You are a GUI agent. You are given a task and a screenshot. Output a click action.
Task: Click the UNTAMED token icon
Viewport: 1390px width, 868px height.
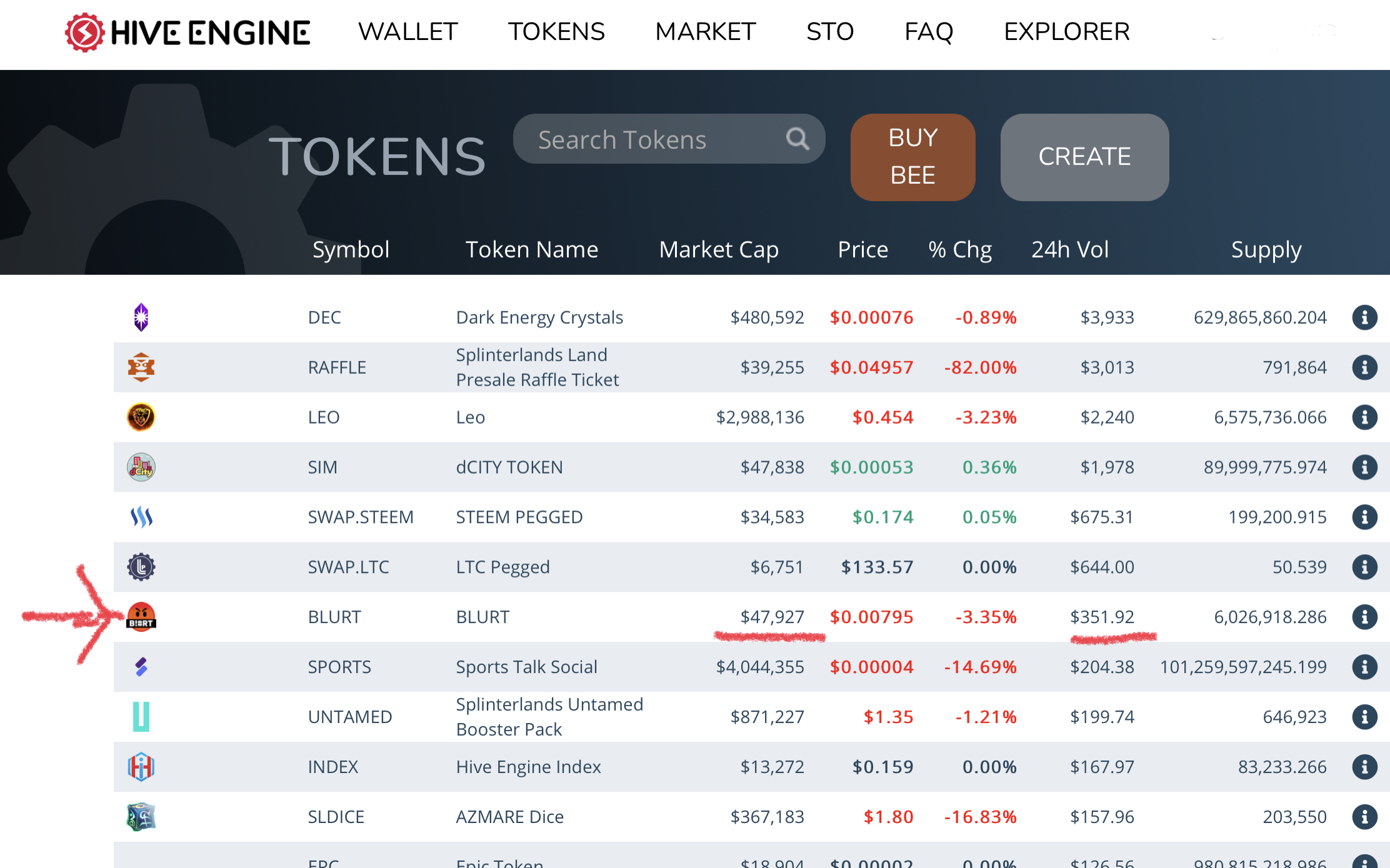click(141, 717)
